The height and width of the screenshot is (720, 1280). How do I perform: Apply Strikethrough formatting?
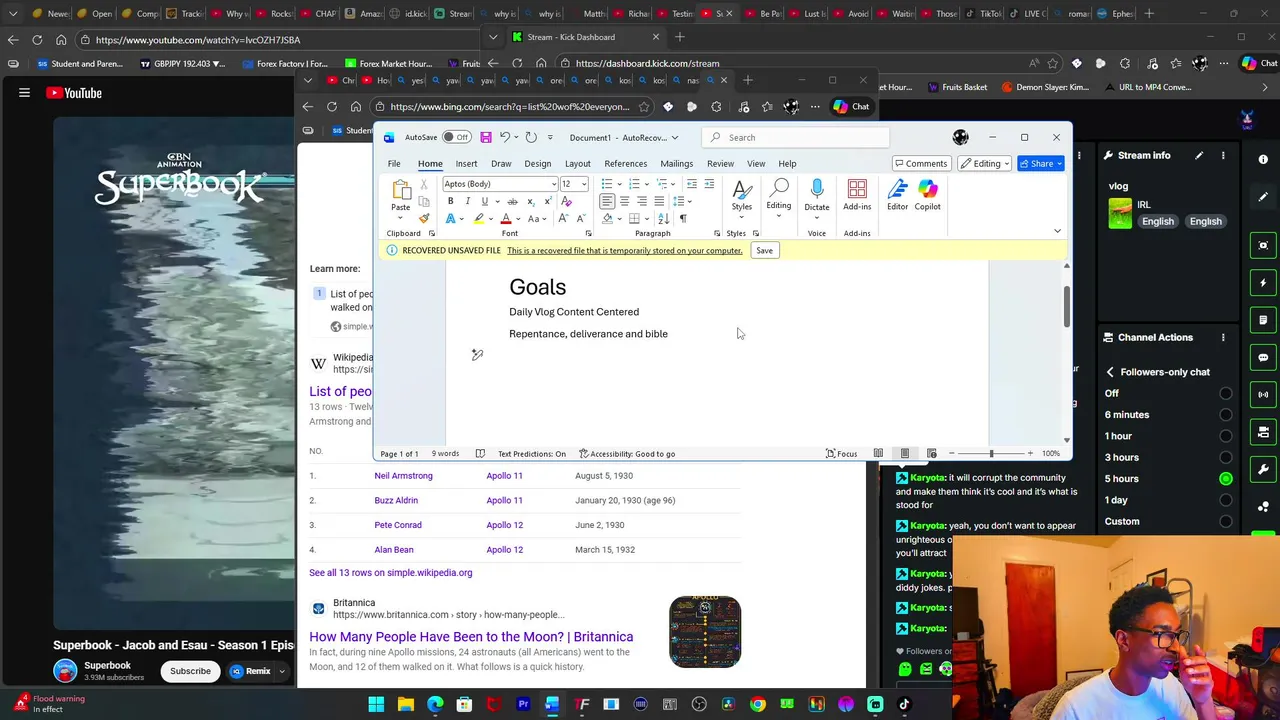click(512, 201)
